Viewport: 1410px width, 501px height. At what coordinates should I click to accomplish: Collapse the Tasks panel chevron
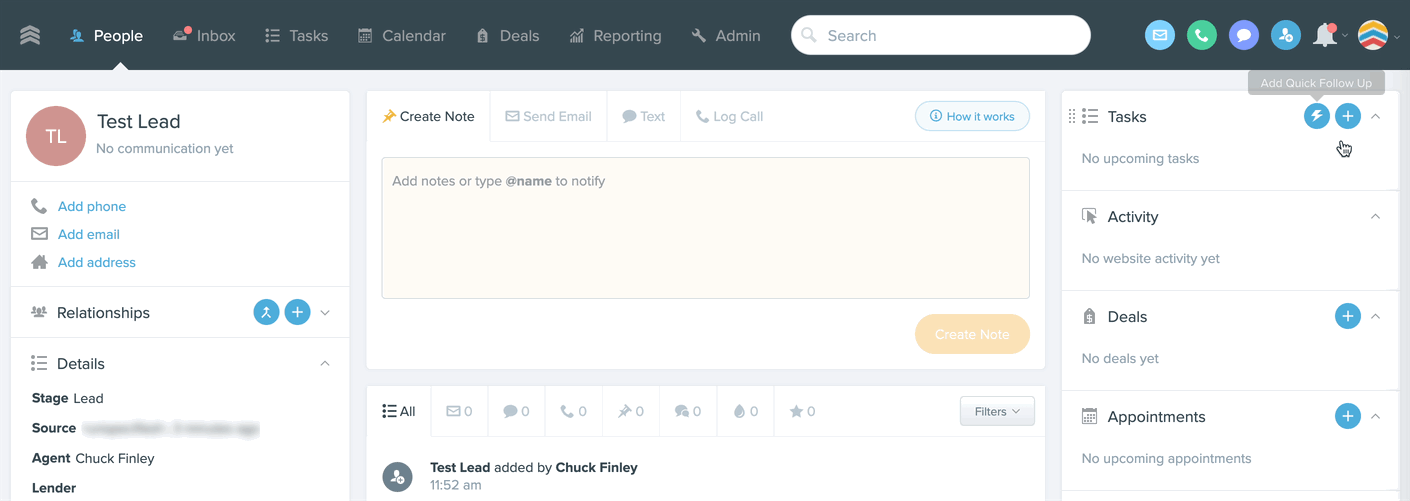(x=1376, y=117)
